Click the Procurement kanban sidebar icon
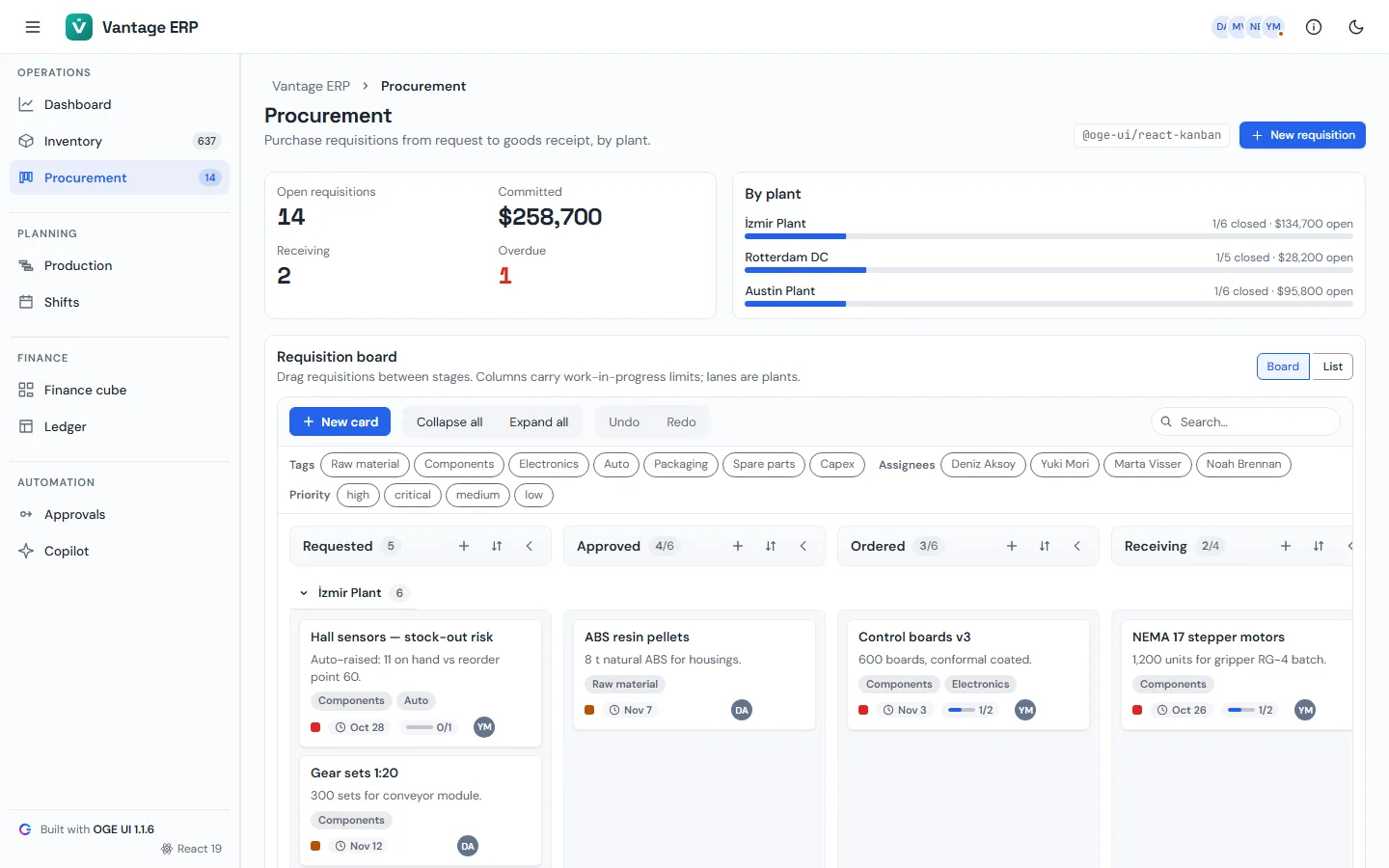Screen dimensions: 1389x868 pyautogui.click(x=26, y=177)
